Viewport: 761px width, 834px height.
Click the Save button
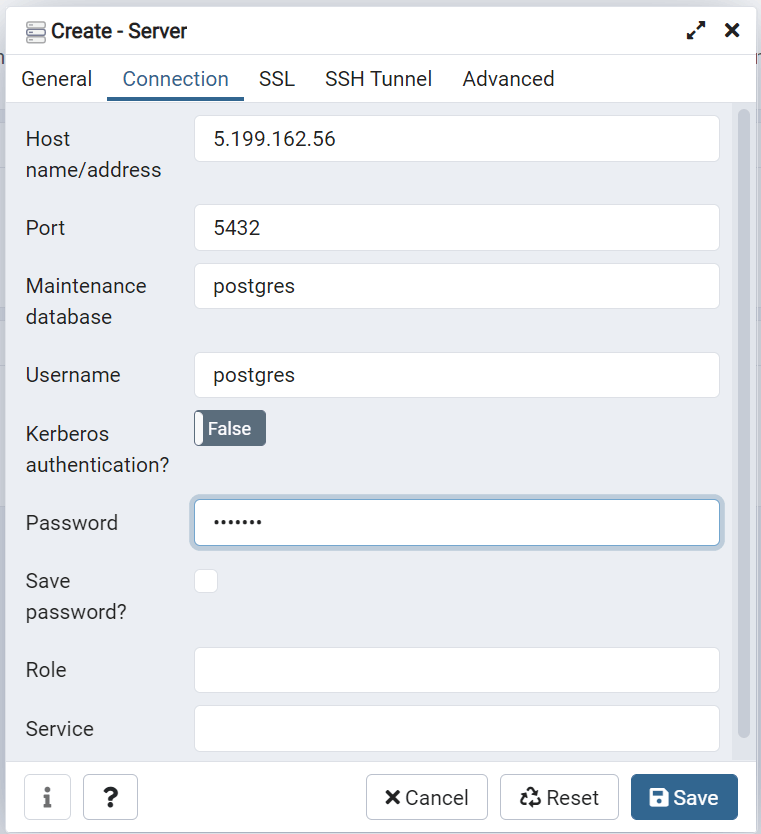684,797
